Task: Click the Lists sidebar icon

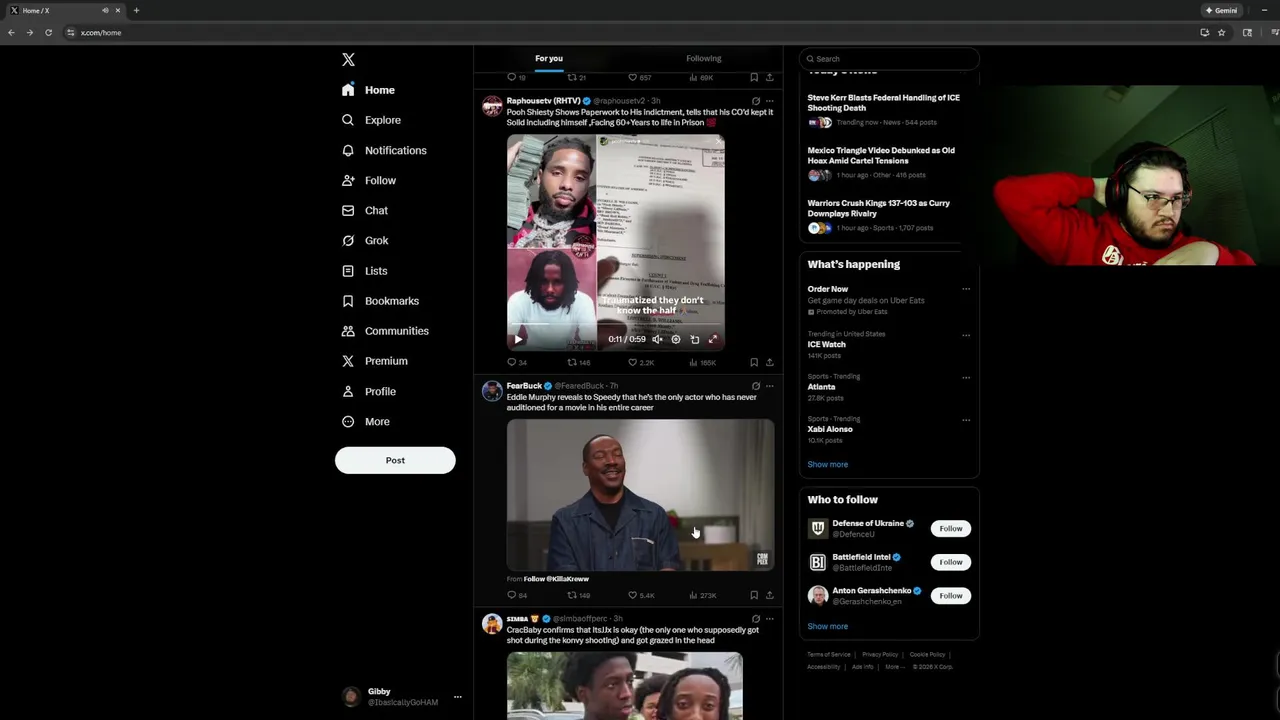Action: [x=348, y=271]
